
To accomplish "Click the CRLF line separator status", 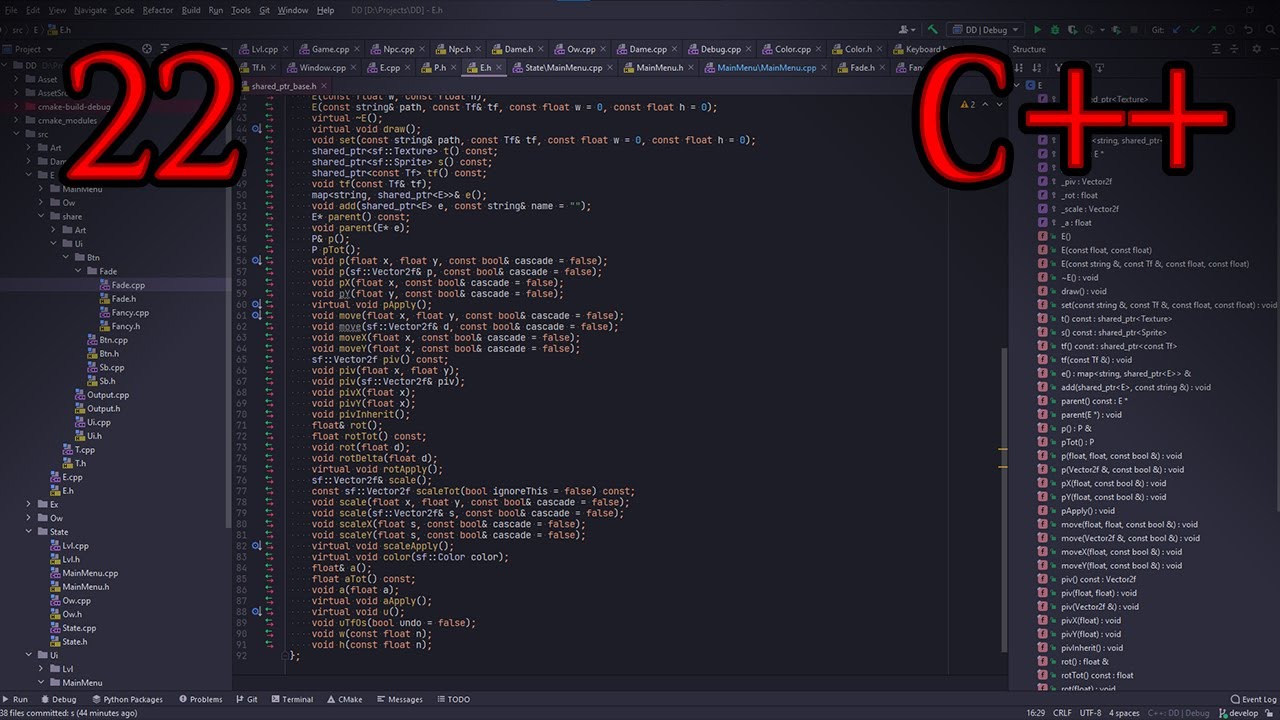I will [x=1062, y=713].
